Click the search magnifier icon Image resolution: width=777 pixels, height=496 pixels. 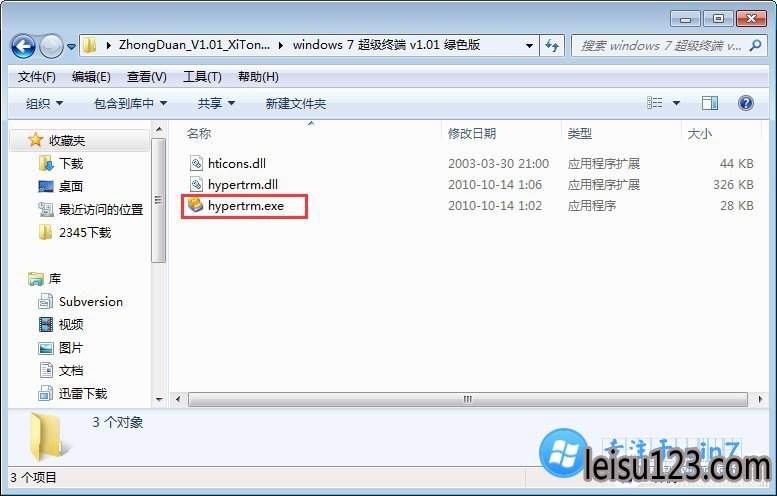(x=755, y=46)
